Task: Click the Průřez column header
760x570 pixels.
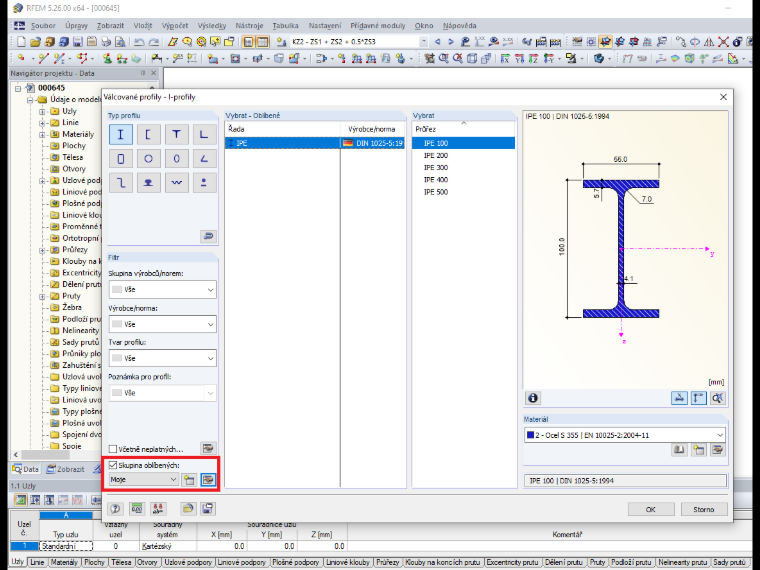Action: (463, 129)
